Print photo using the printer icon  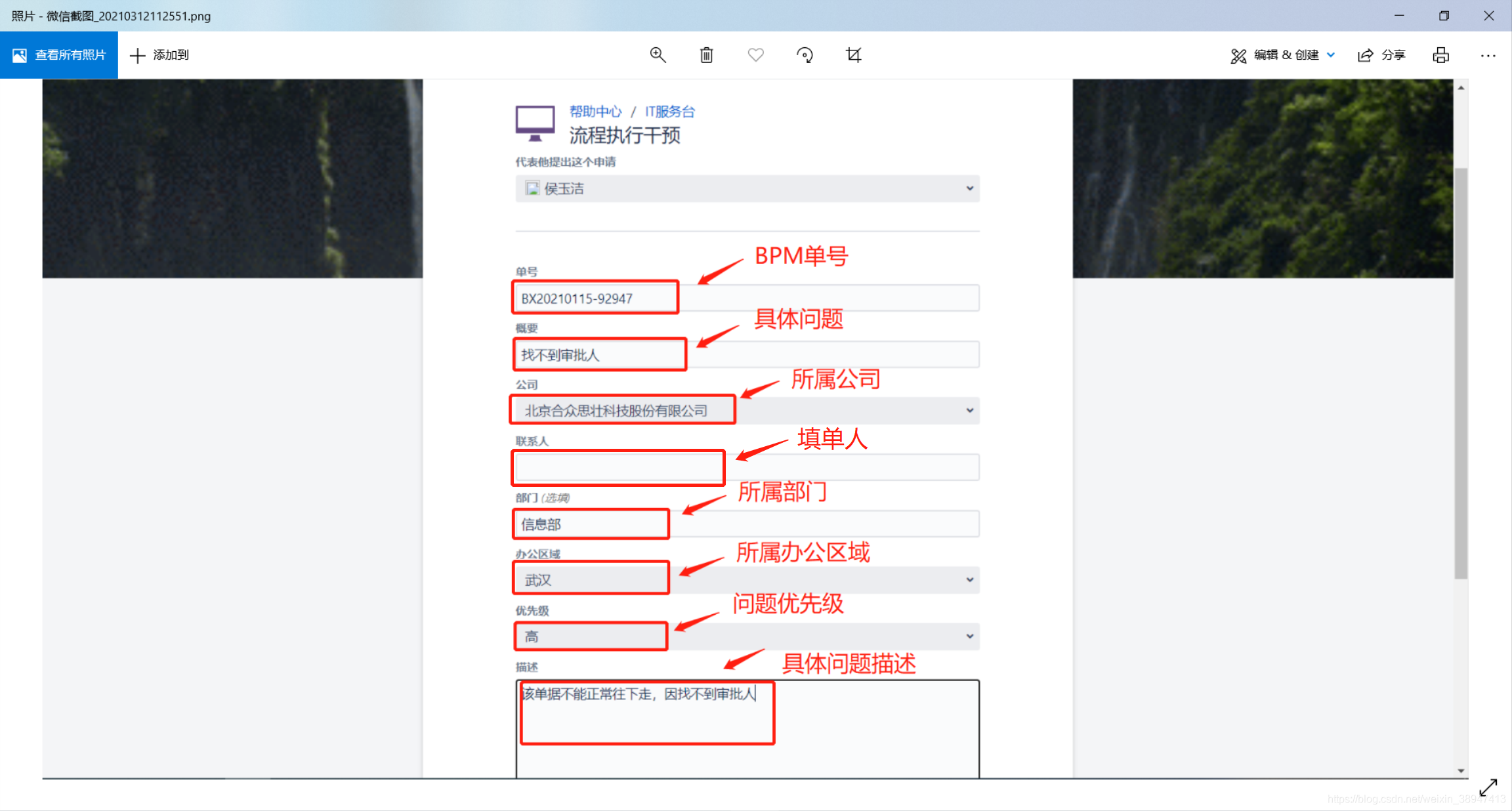point(1440,55)
